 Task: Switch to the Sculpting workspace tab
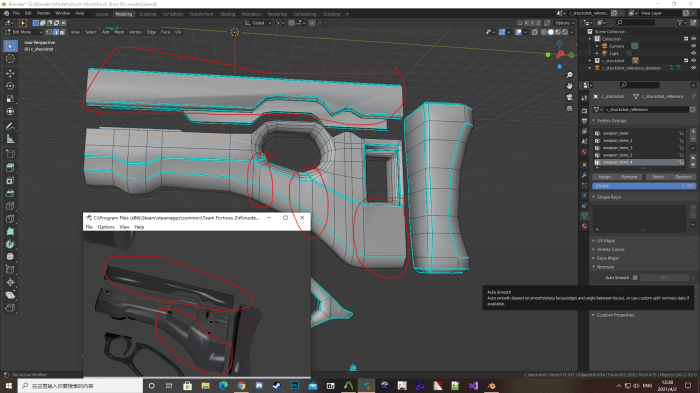pos(147,14)
